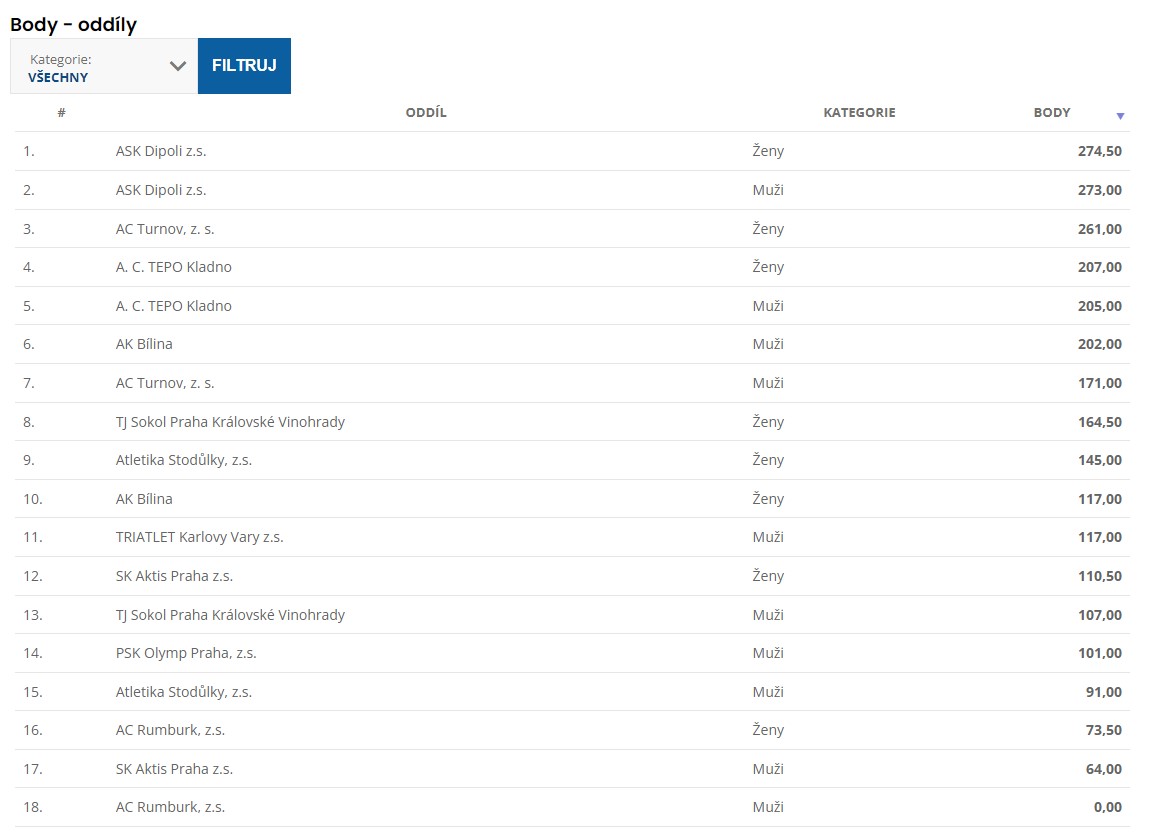Click the score 164,50
1161x839 pixels.
[x=1100, y=422]
